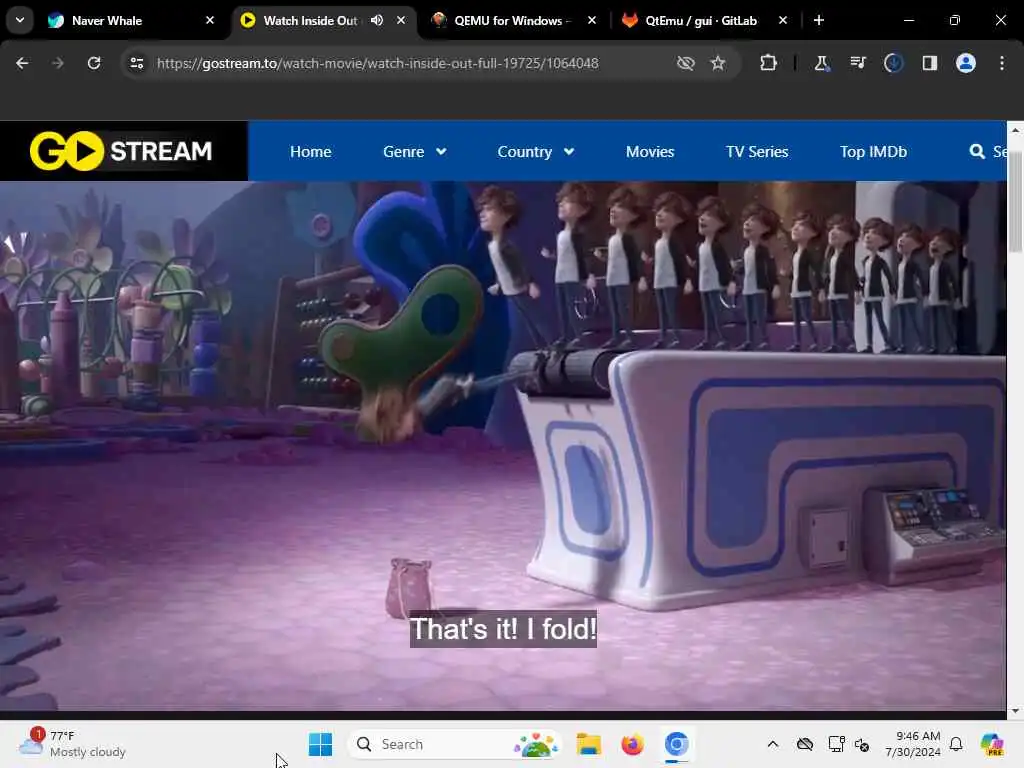Screen dimensions: 1024x768
Task: Open the TV Series section
Action: pos(757,152)
